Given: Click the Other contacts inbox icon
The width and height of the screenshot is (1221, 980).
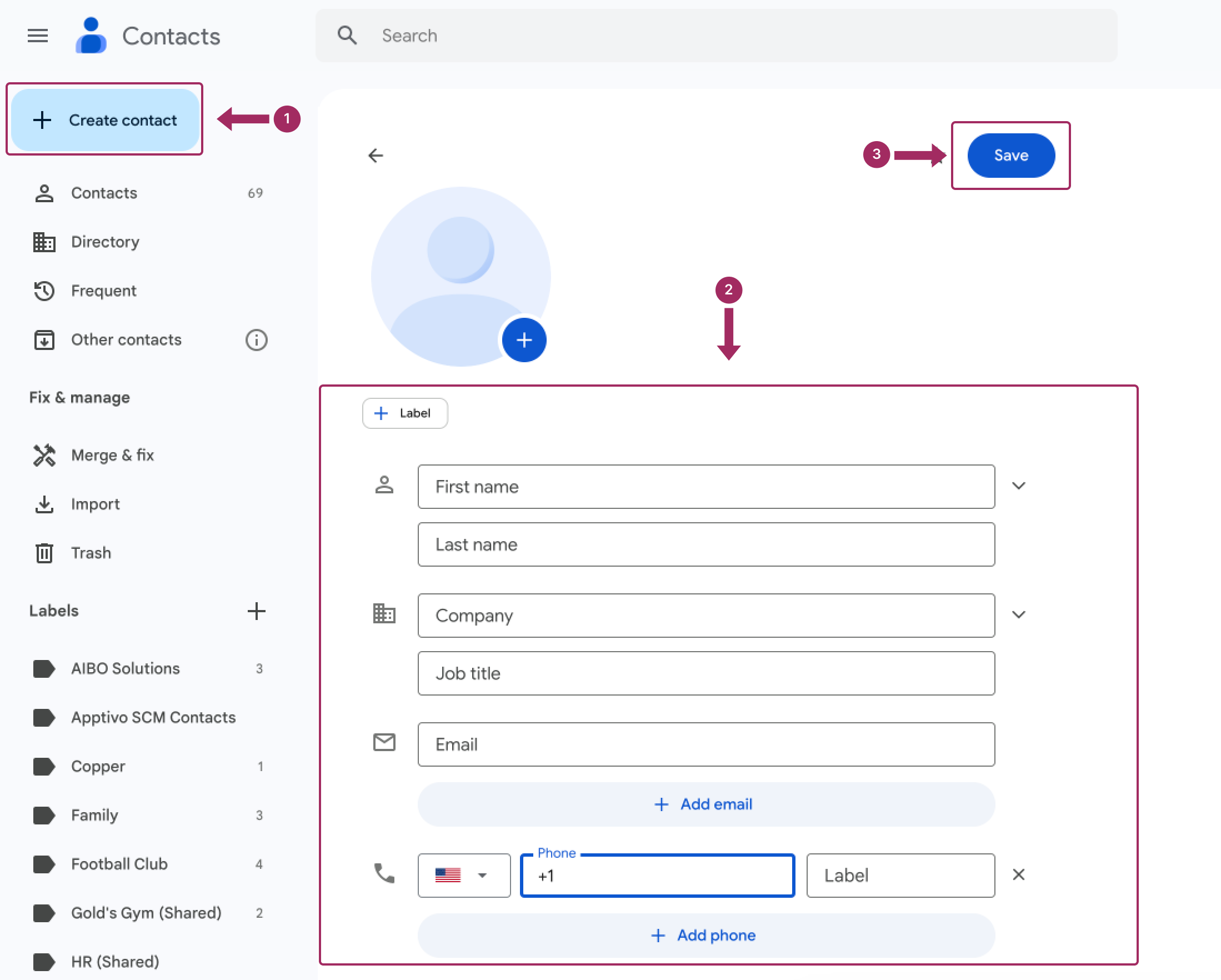Looking at the screenshot, I should click(44, 340).
